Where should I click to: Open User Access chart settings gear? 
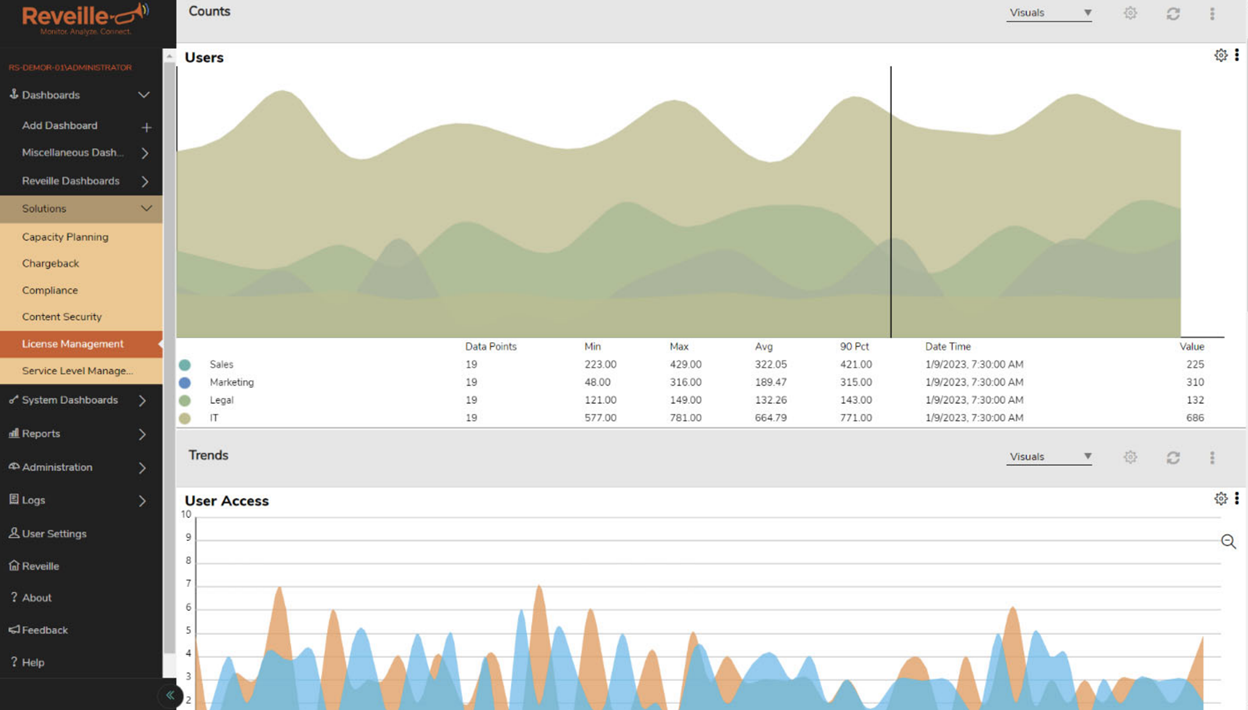click(x=1221, y=499)
